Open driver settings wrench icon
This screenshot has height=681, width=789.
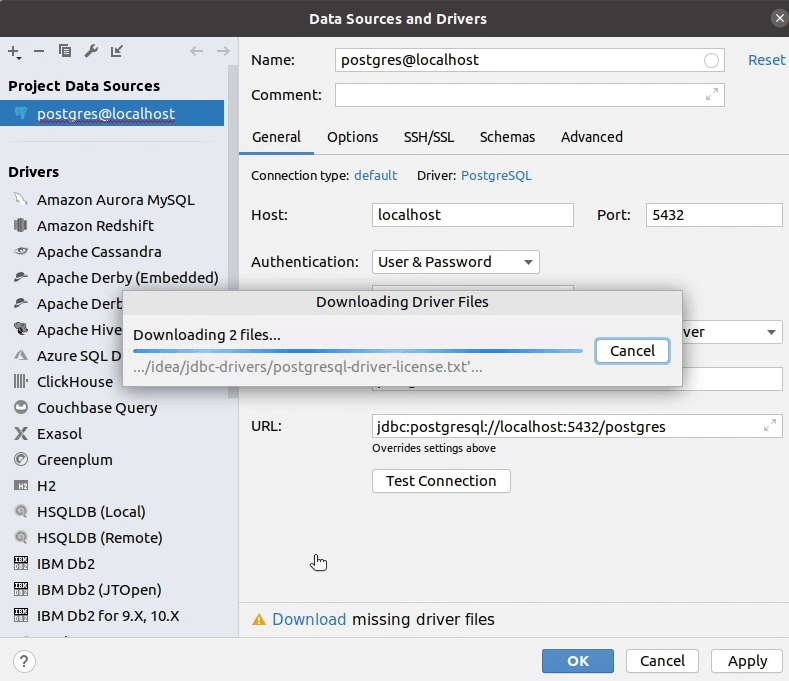tap(91, 51)
